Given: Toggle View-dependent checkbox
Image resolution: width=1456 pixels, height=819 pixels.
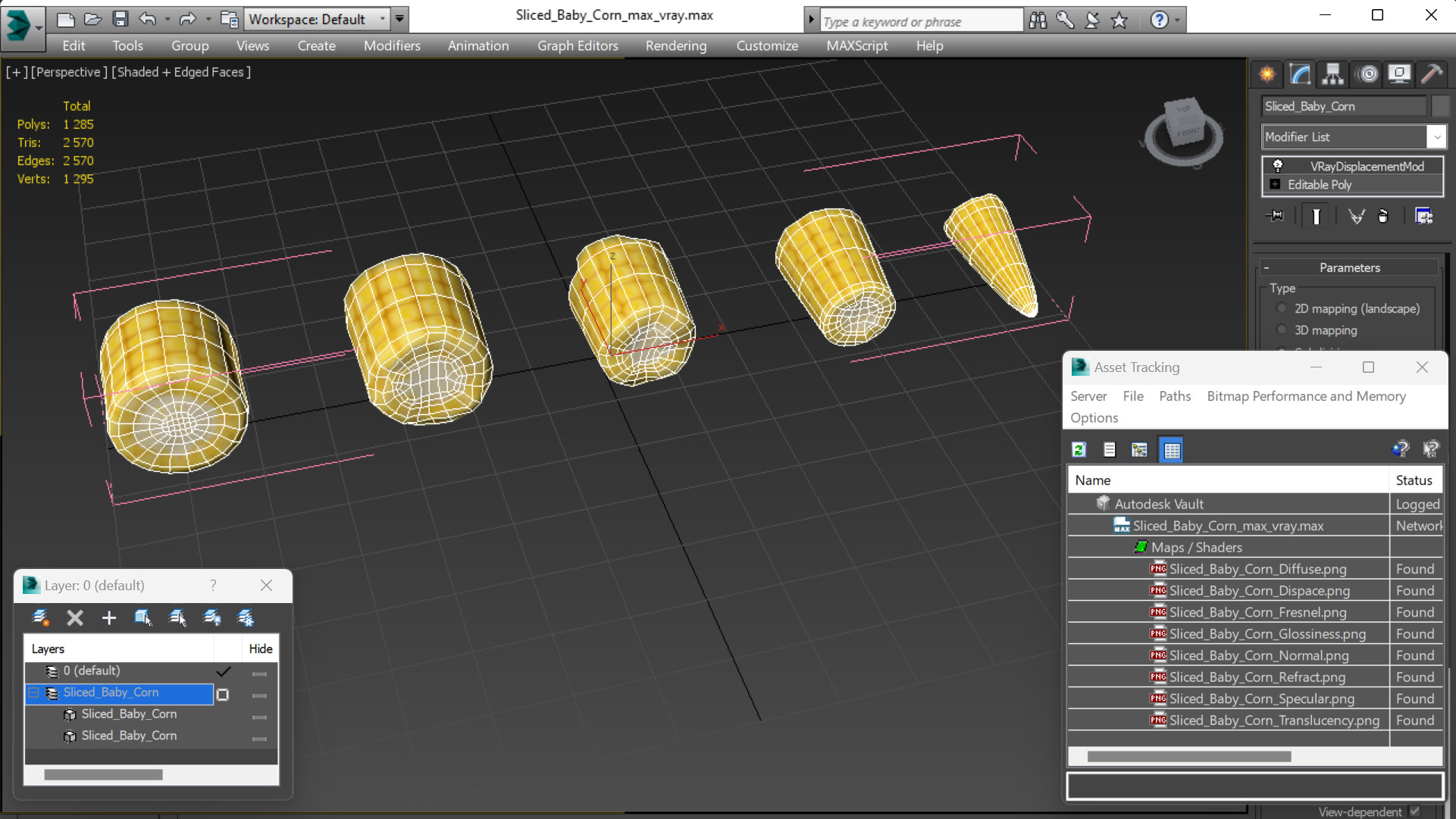Looking at the screenshot, I should pyautogui.click(x=1415, y=811).
